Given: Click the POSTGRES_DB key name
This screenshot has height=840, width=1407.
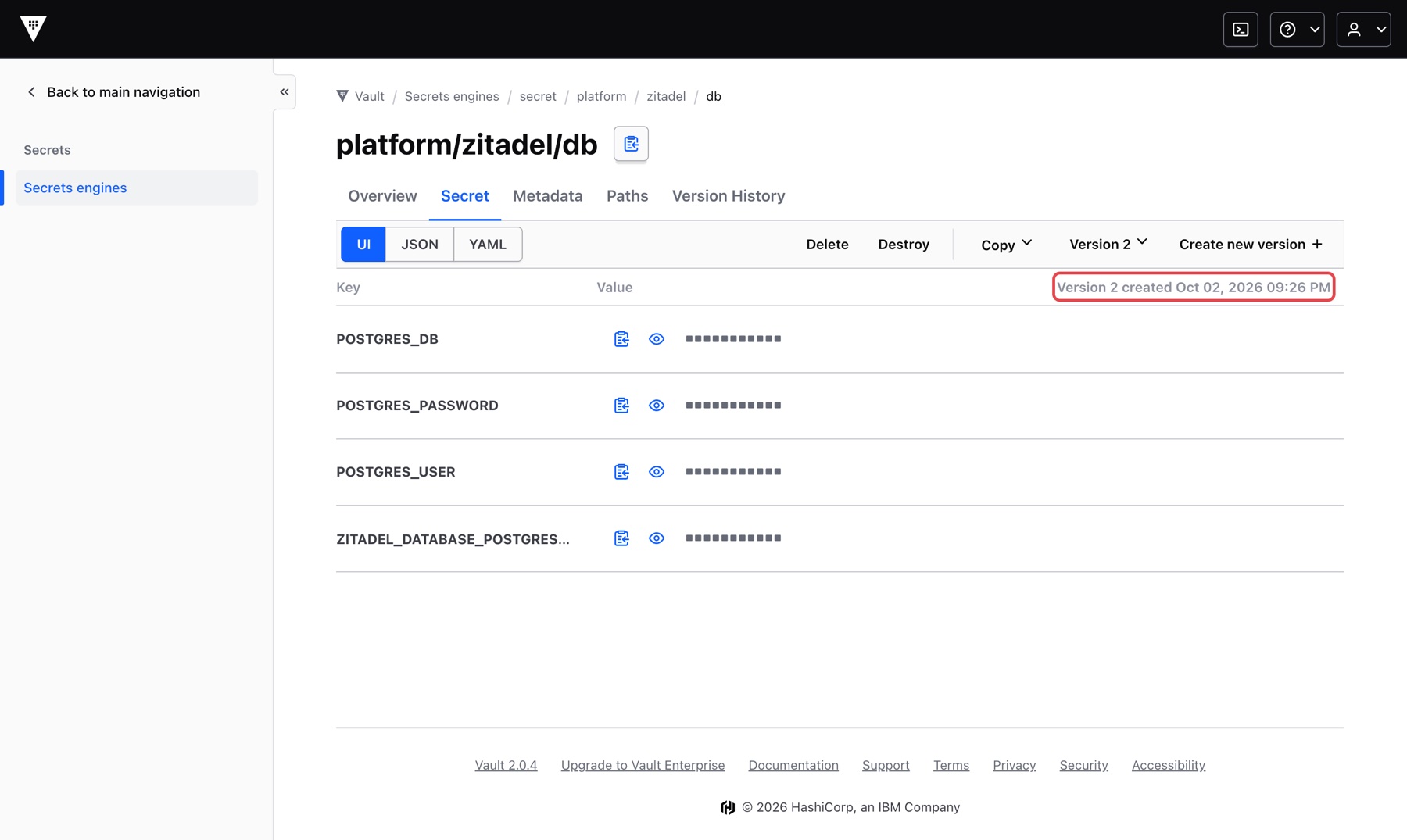Looking at the screenshot, I should [x=387, y=339].
